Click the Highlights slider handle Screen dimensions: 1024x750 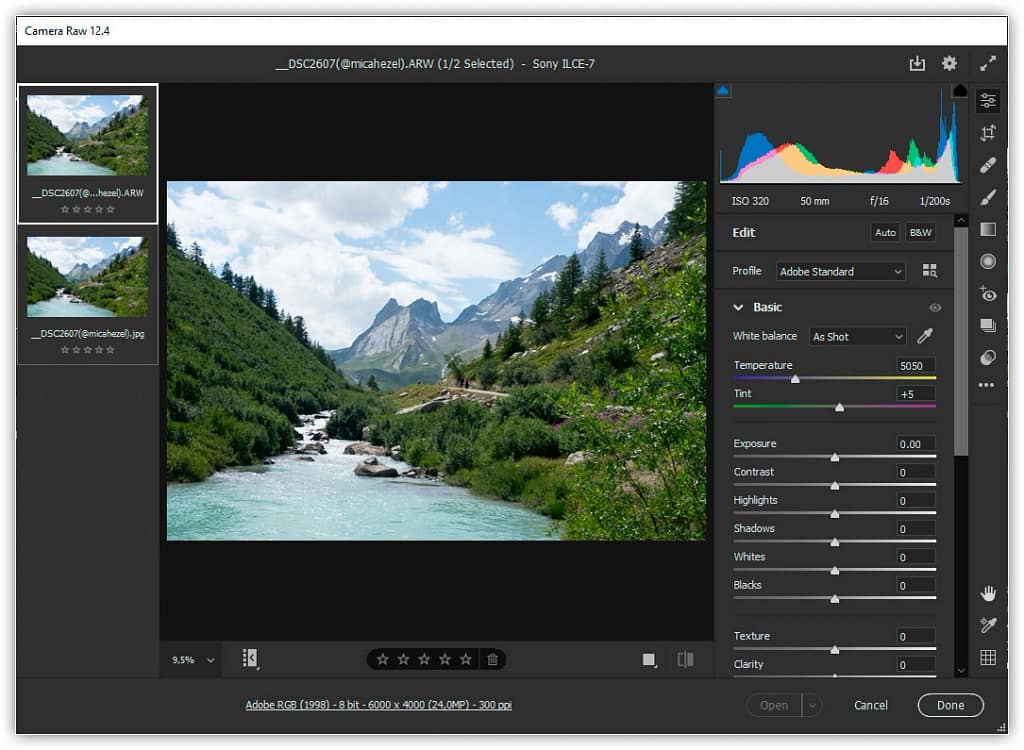(835, 514)
